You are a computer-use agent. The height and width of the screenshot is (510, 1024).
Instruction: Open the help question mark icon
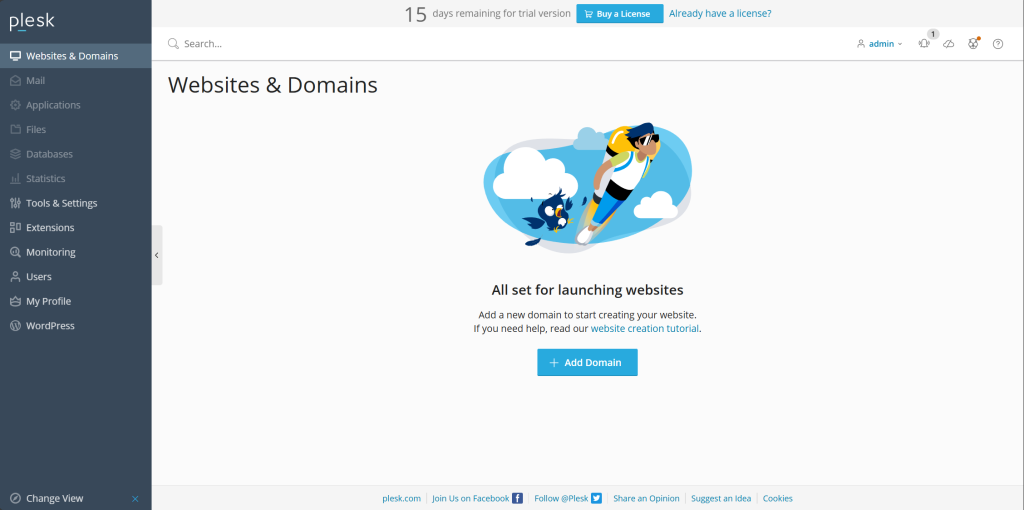(x=997, y=44)
